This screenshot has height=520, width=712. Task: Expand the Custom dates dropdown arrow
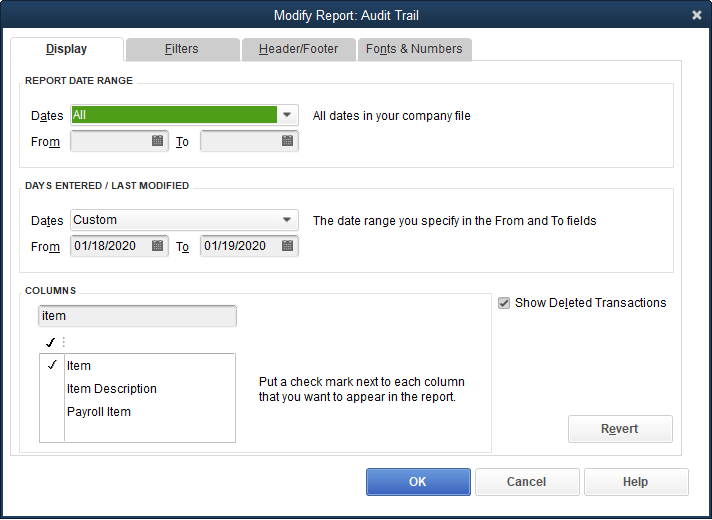287,220
